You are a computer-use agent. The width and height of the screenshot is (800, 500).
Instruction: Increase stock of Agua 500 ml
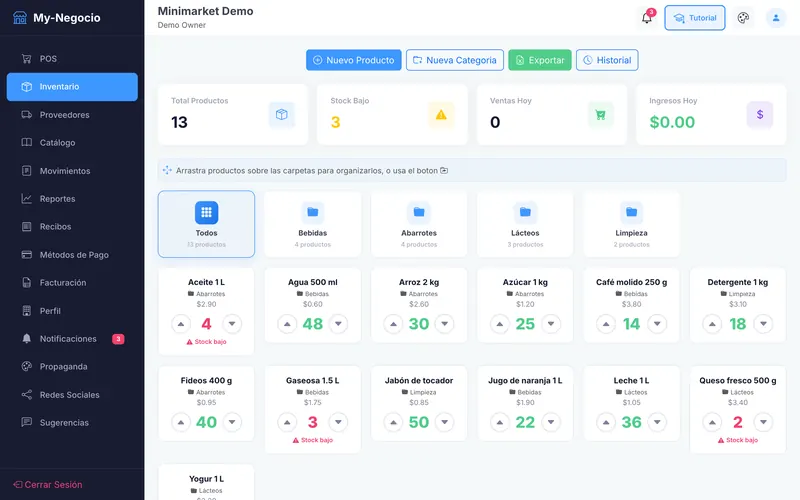coord(287,323)
